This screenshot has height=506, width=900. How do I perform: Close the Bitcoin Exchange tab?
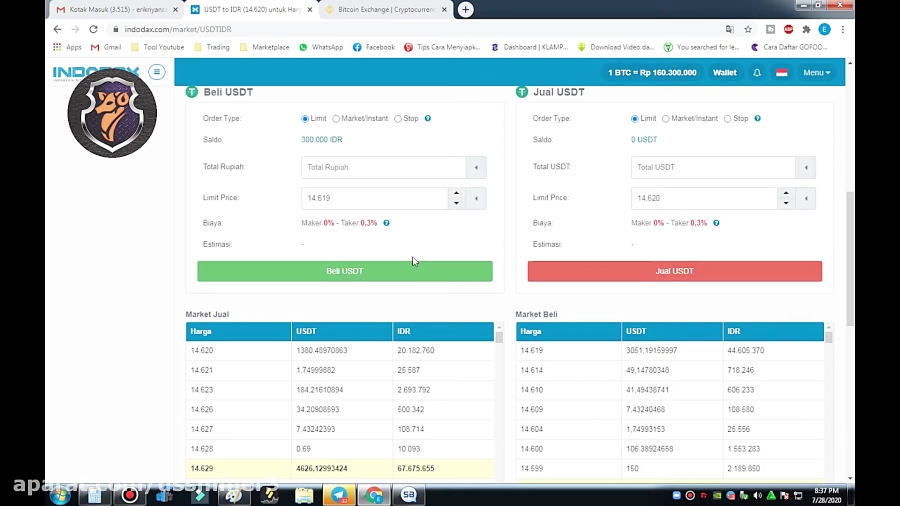pos(444,10)
